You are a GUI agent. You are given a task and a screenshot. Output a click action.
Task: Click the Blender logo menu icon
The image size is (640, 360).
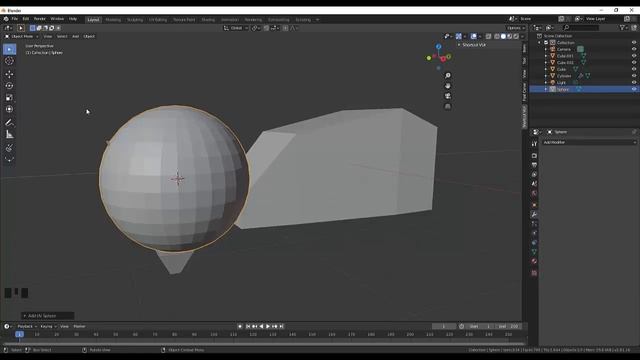pos(6,19)
